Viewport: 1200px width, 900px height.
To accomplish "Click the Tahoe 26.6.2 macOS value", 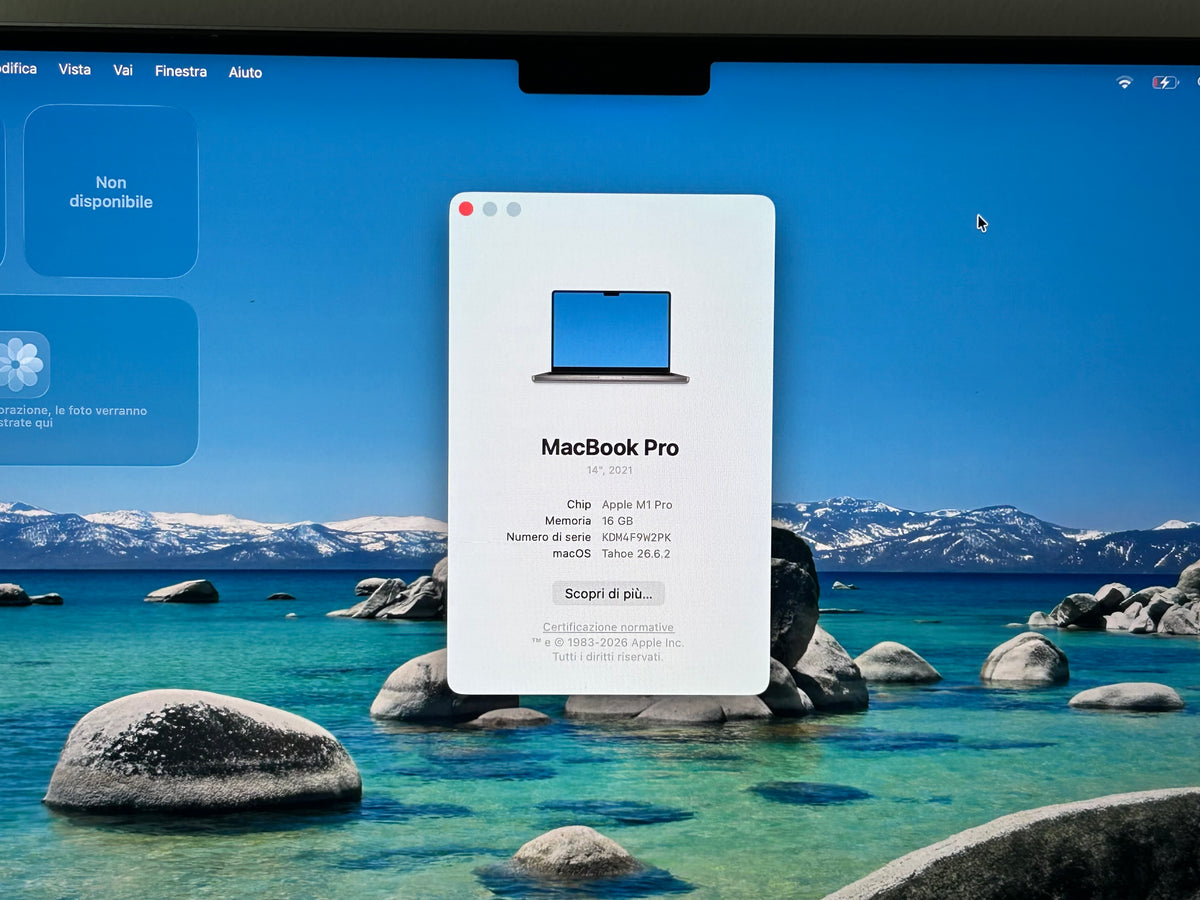I will coord(636,553).
